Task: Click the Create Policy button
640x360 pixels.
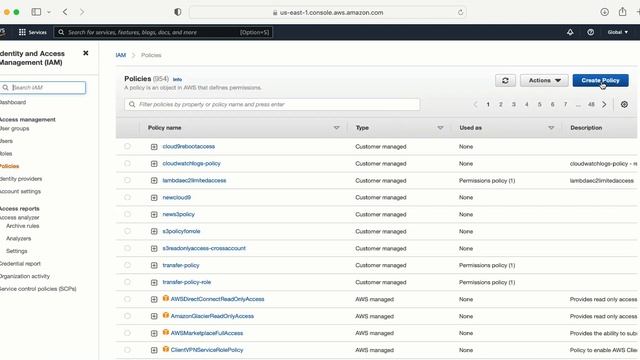Action: tap(600, 80)
